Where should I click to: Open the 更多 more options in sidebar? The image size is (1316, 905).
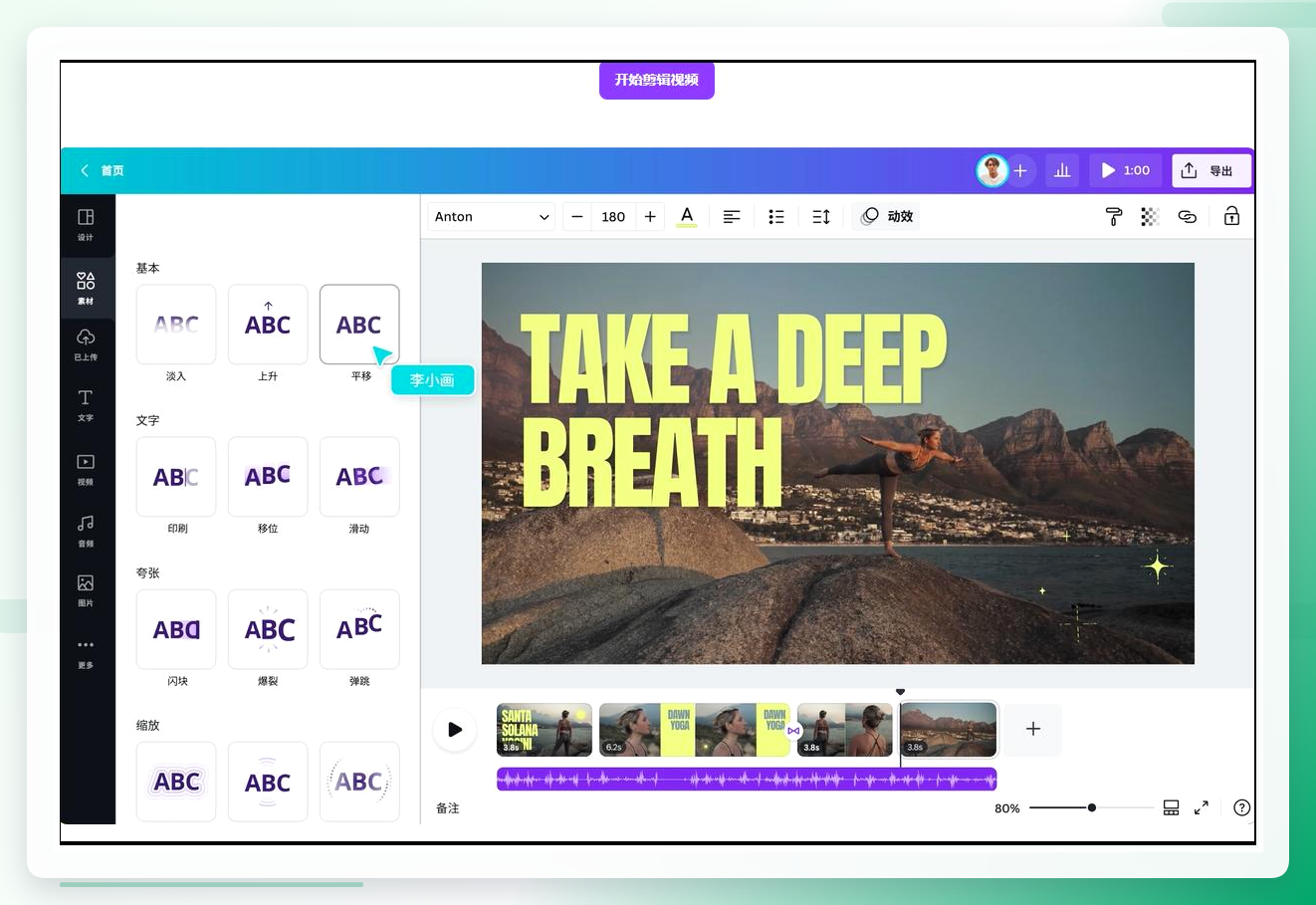pyautogui.click(x=86, y=653)
